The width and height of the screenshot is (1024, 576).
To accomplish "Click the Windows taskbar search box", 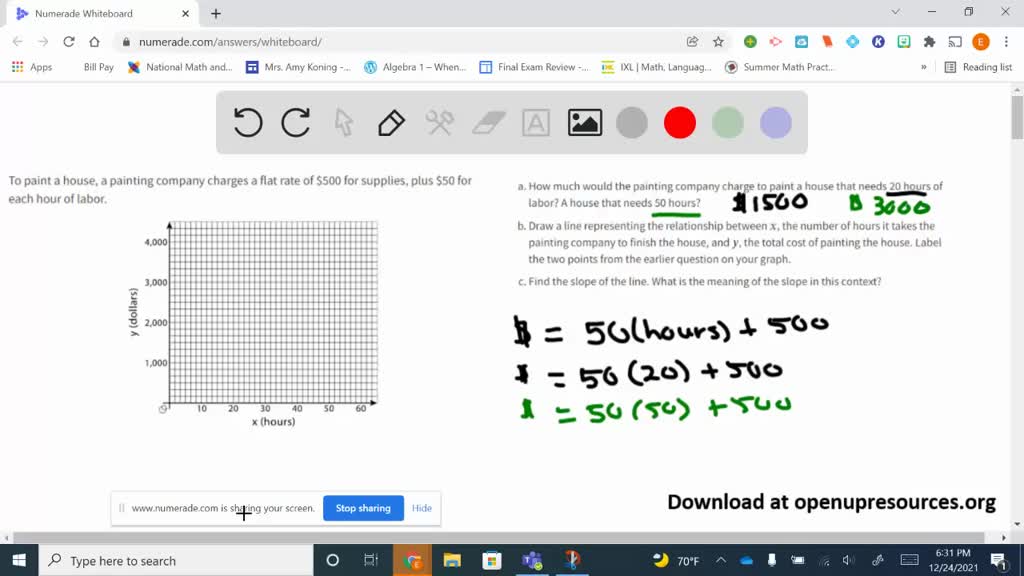I will click(175, 561).
